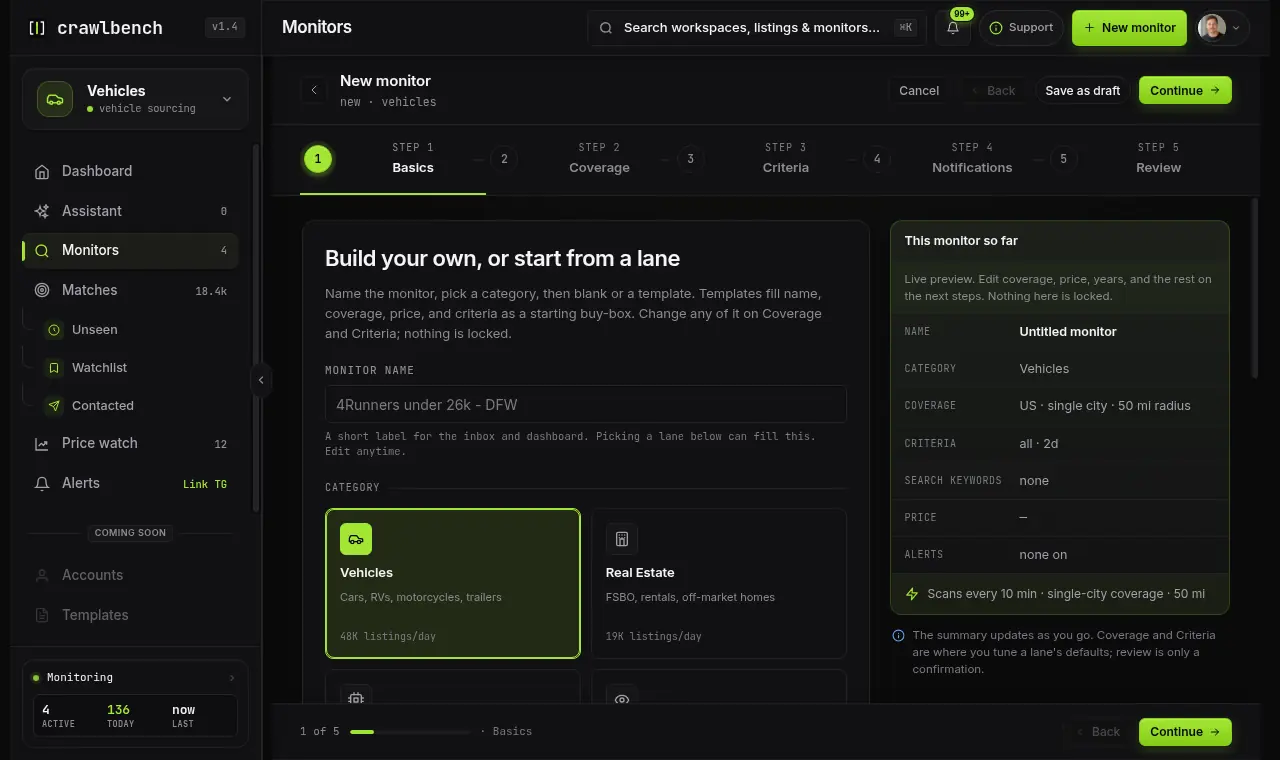The image size is (1280, 760).
Task: Click the 'COMING SOON' label
Action: tap(130, 533)
